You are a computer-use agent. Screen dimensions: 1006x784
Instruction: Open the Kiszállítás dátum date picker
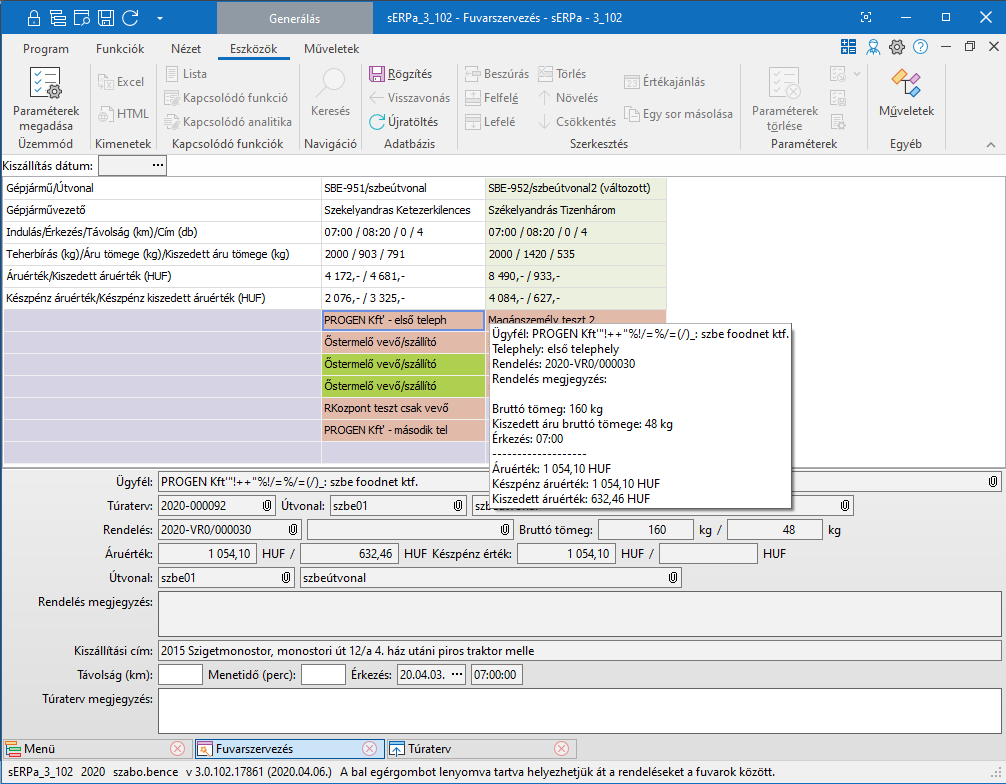point(157,165)
